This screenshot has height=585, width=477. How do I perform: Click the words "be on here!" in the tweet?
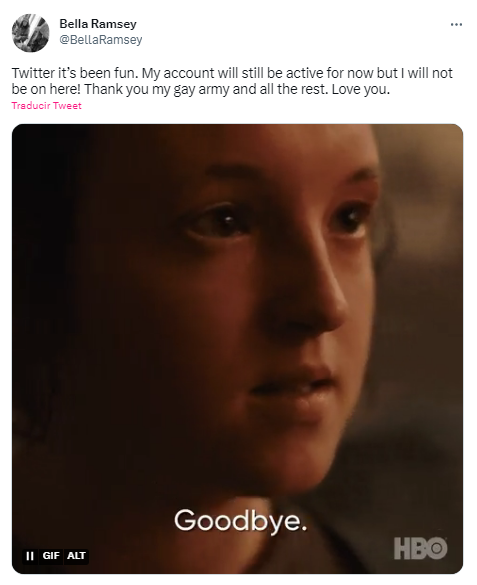point(46,90)
